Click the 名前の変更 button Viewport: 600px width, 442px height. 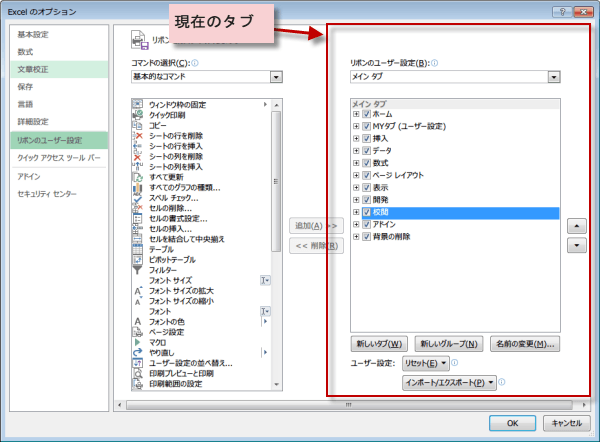525,344
